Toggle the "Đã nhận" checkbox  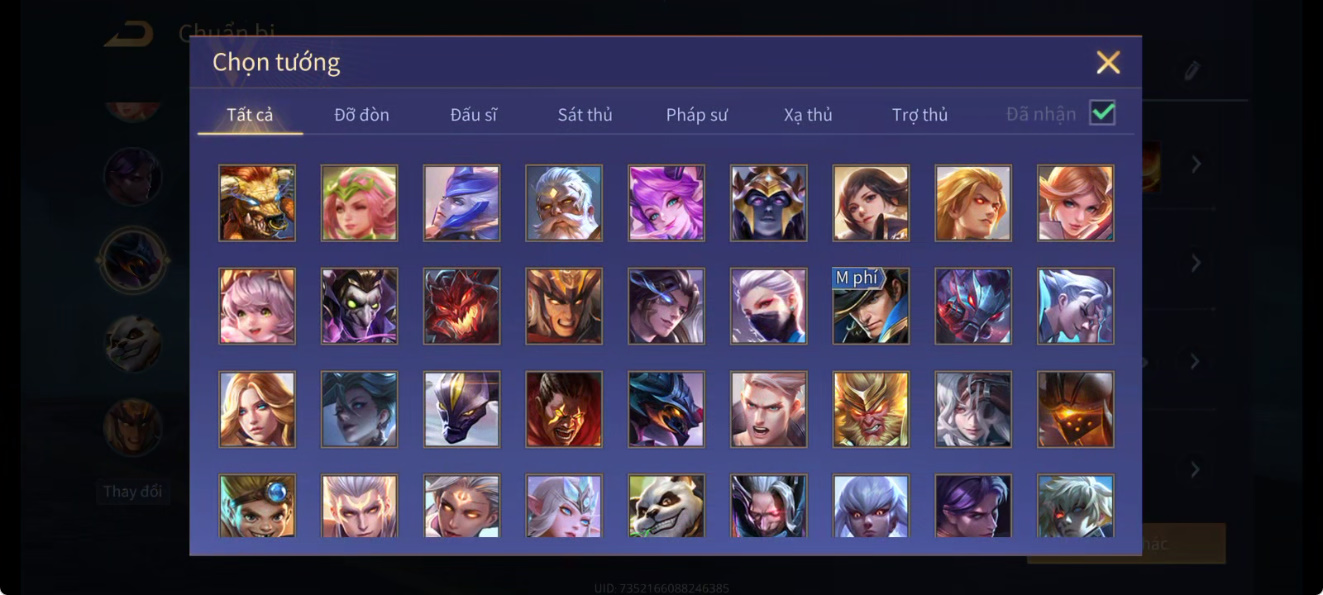(1102, 113)
